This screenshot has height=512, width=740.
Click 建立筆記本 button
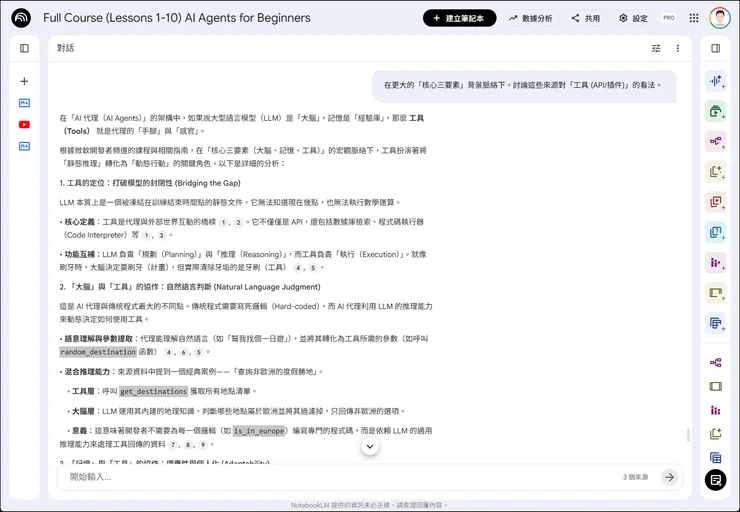click(459, 18)
